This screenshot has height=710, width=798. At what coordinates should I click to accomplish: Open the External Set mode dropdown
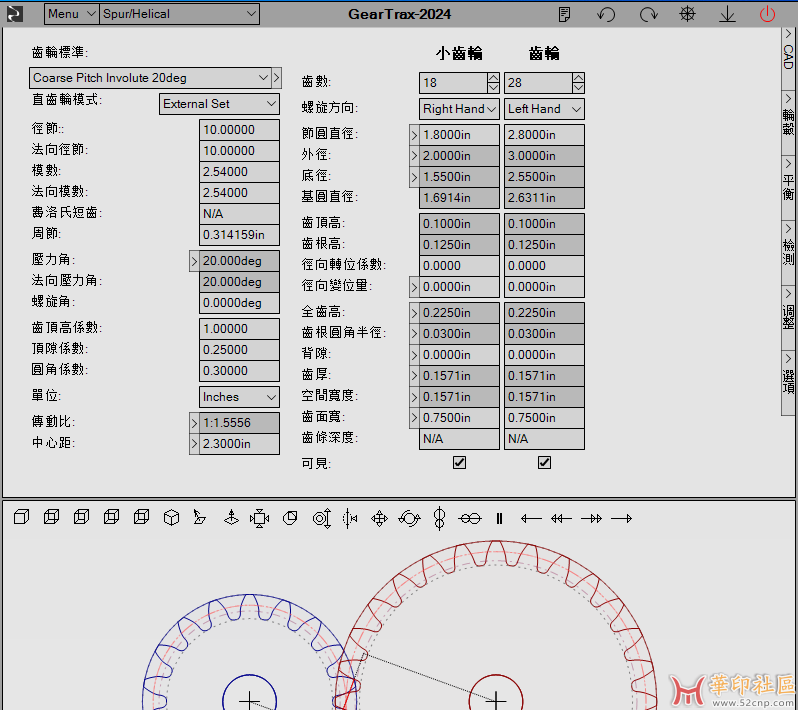click(x=219, y=104)
